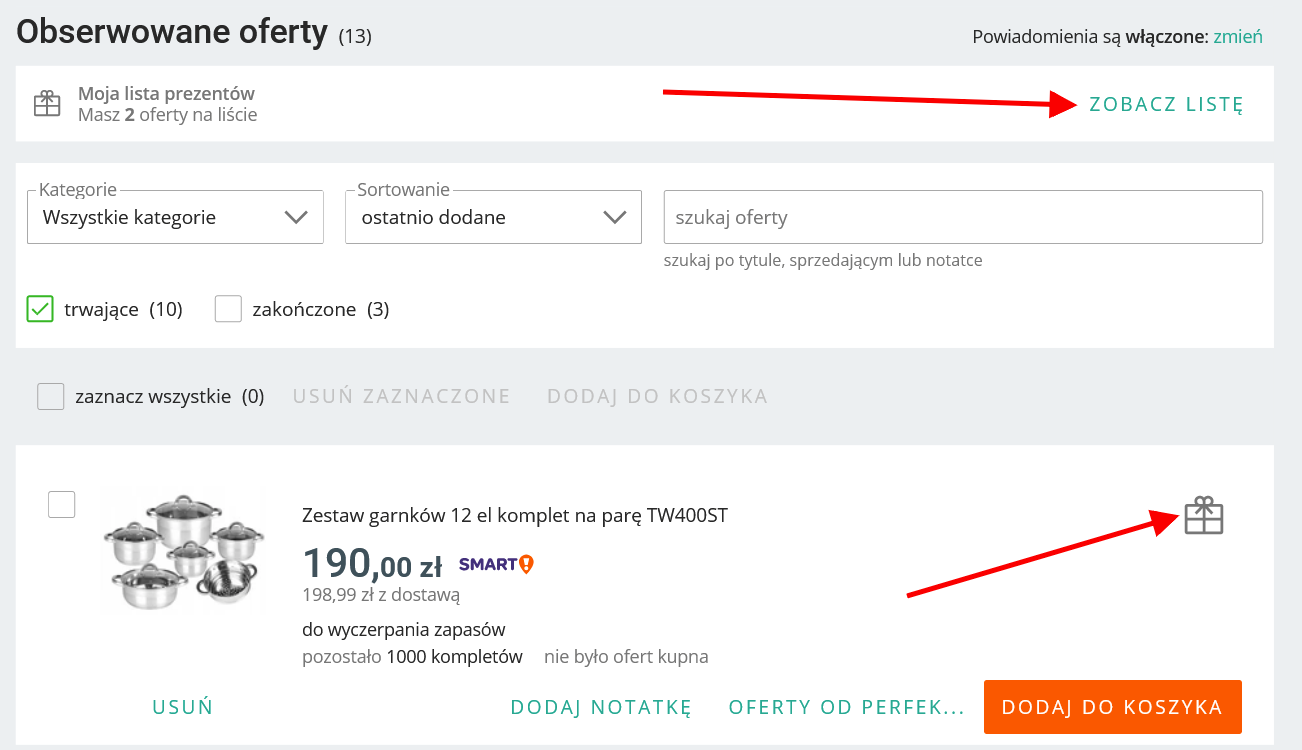1302x750 pixels.
Task: Select the pot set offer checkbox
Action: coord(62,505)
